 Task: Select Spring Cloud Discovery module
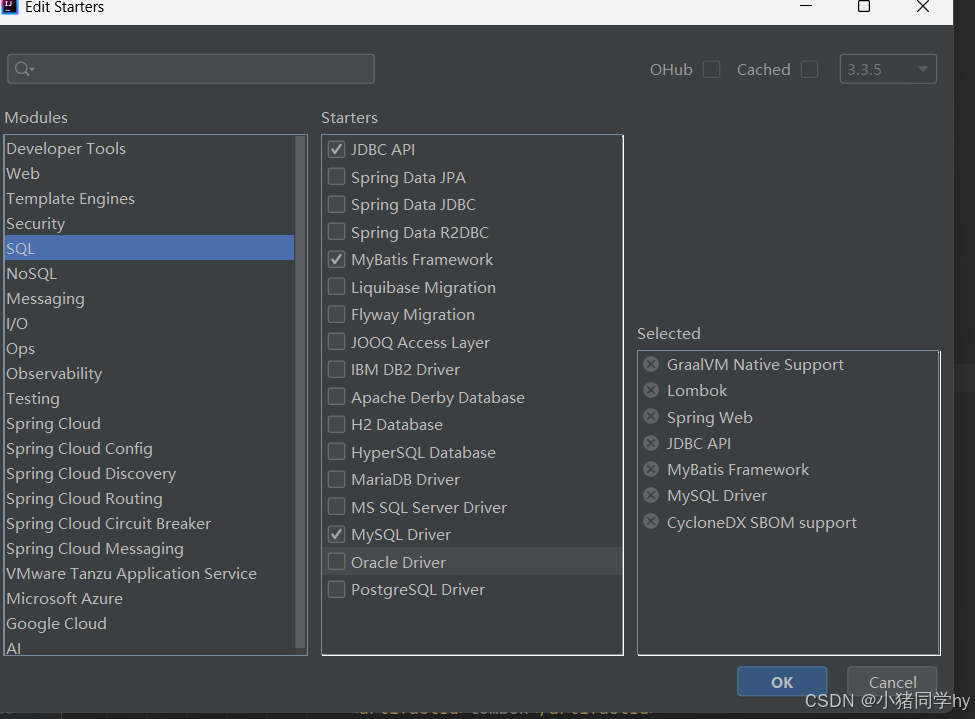click(x=149, y=473)
